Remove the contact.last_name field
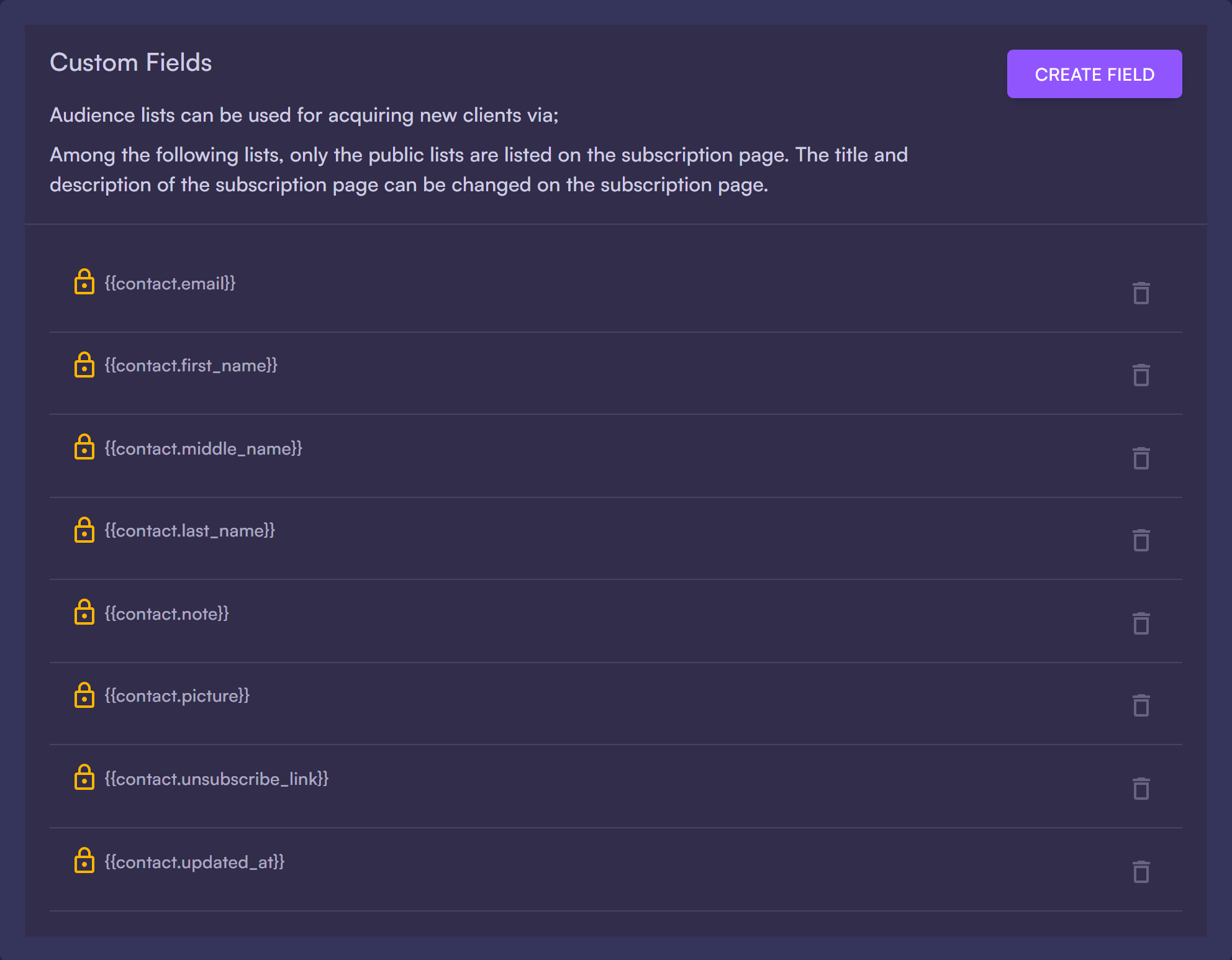Screen dimensions: 1232x960 (1141, 540)
